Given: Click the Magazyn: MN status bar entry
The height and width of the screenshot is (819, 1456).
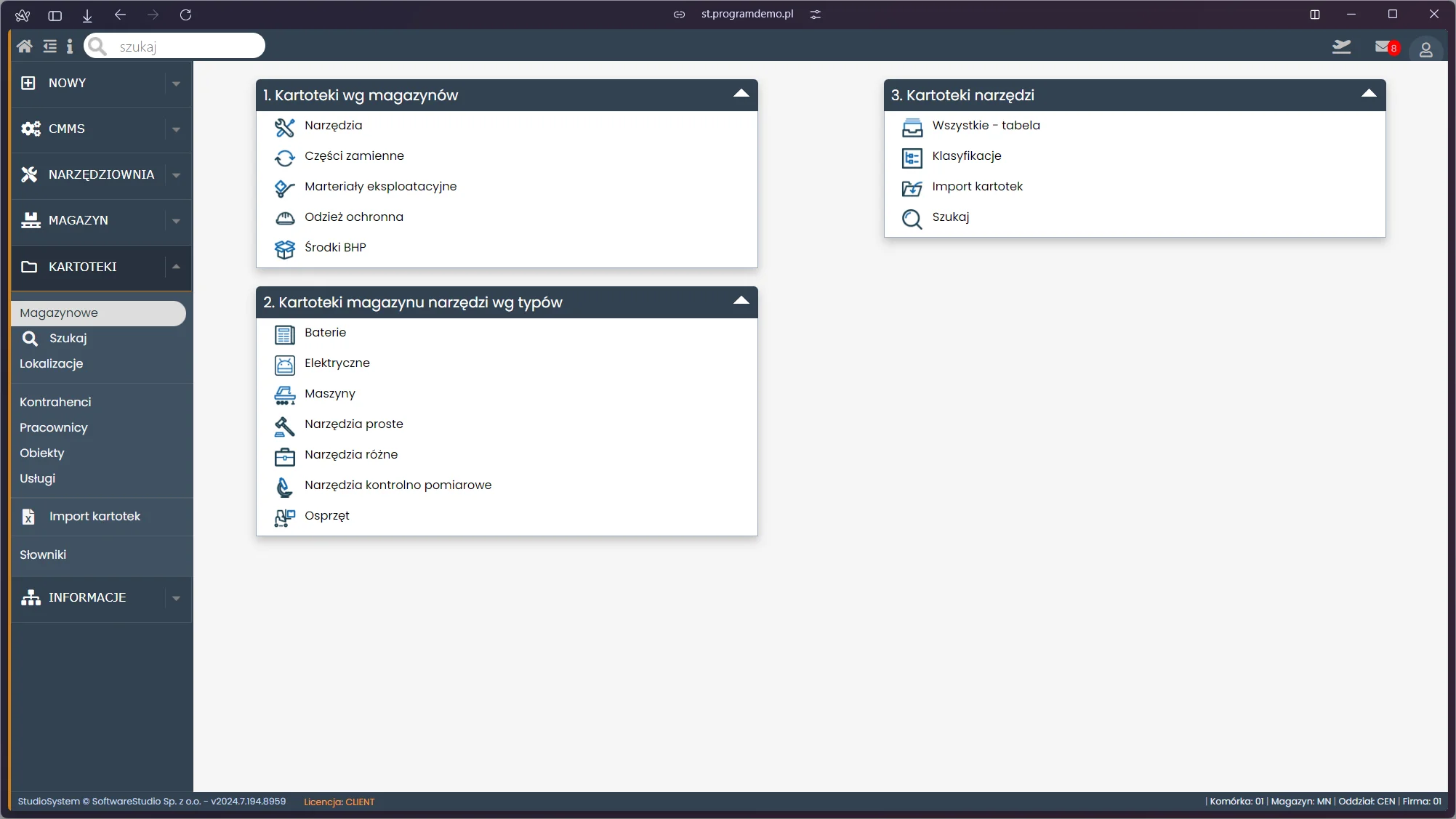Looking at the screenshot, I should pyautogui.click(x=1300, y=802).
